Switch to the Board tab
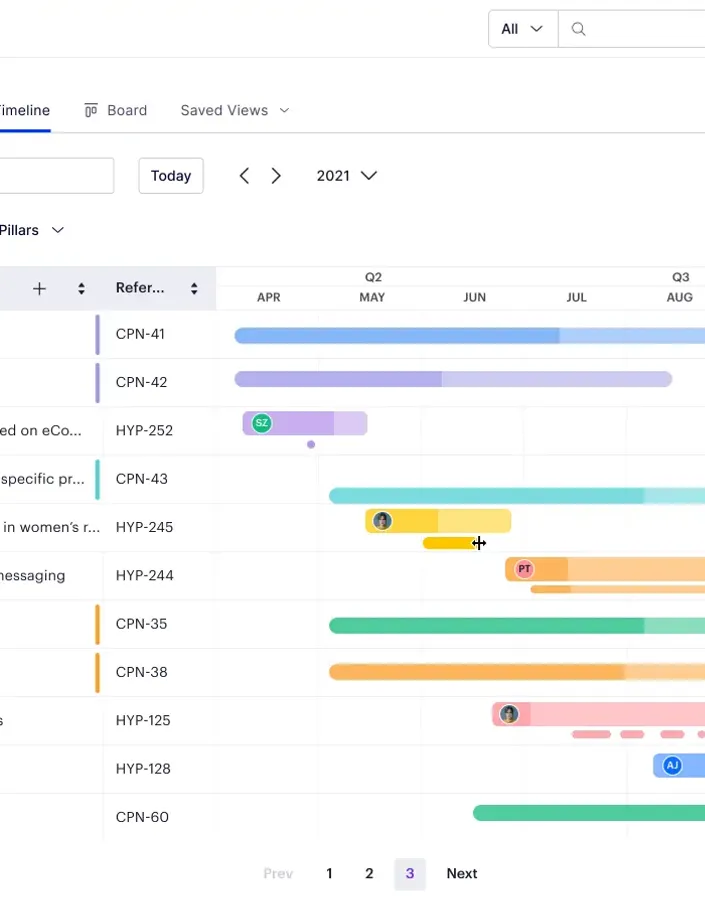The width and height of the screenshot is (705, 906). [x=116, y=110]
